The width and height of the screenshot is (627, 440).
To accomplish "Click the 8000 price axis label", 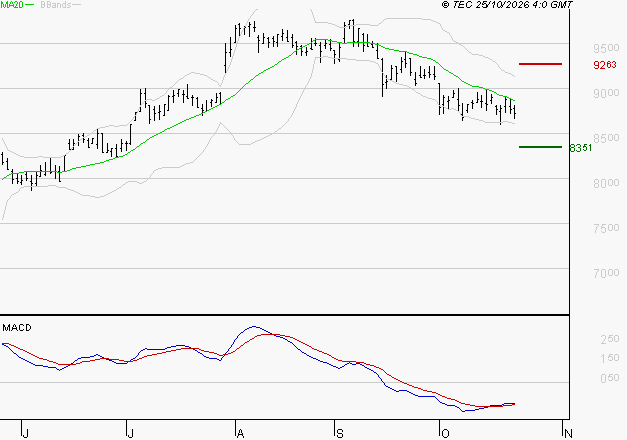I will pyautogui.click(x=606, y=183).
